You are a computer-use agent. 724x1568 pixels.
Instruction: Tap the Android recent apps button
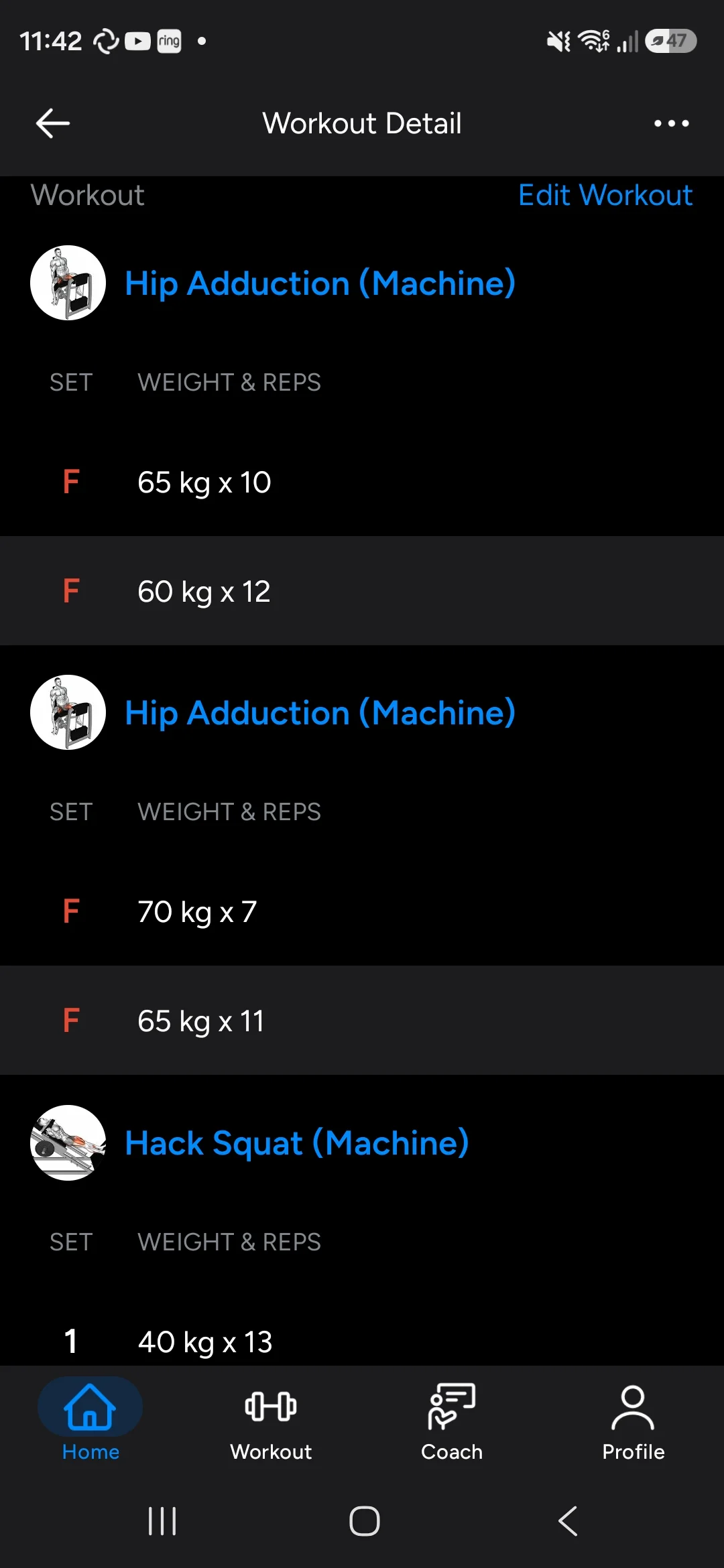pos(162,1521)
